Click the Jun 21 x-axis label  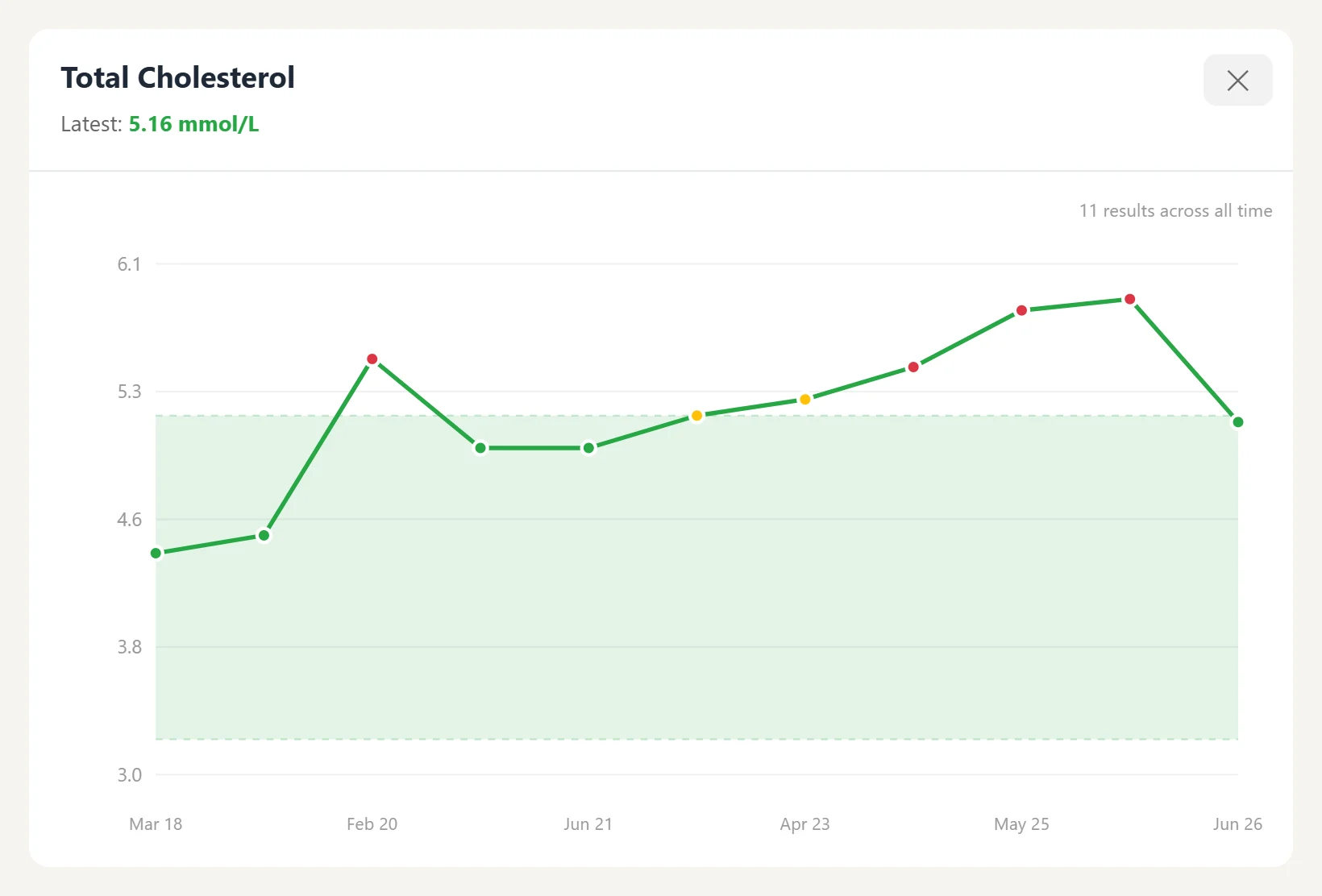pyautogui.click(x=588, y=823)
